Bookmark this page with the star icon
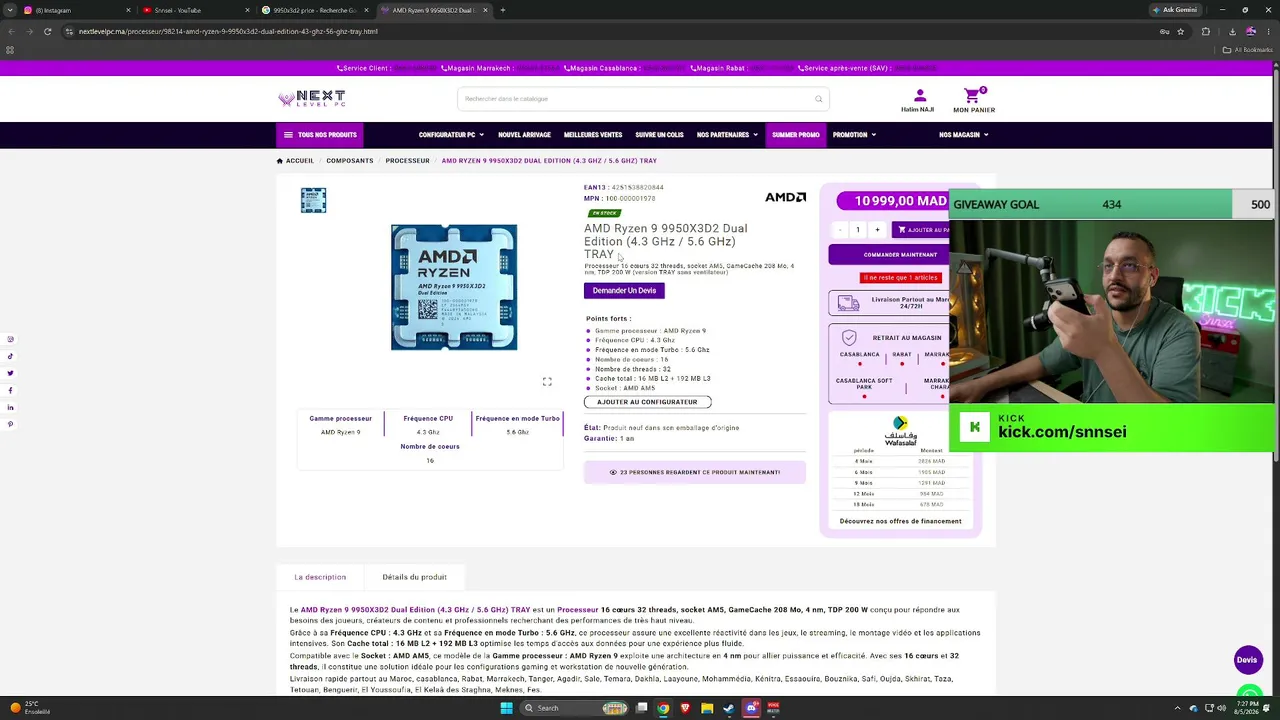The image size is (1280, 720). (x=1181, y=31)
